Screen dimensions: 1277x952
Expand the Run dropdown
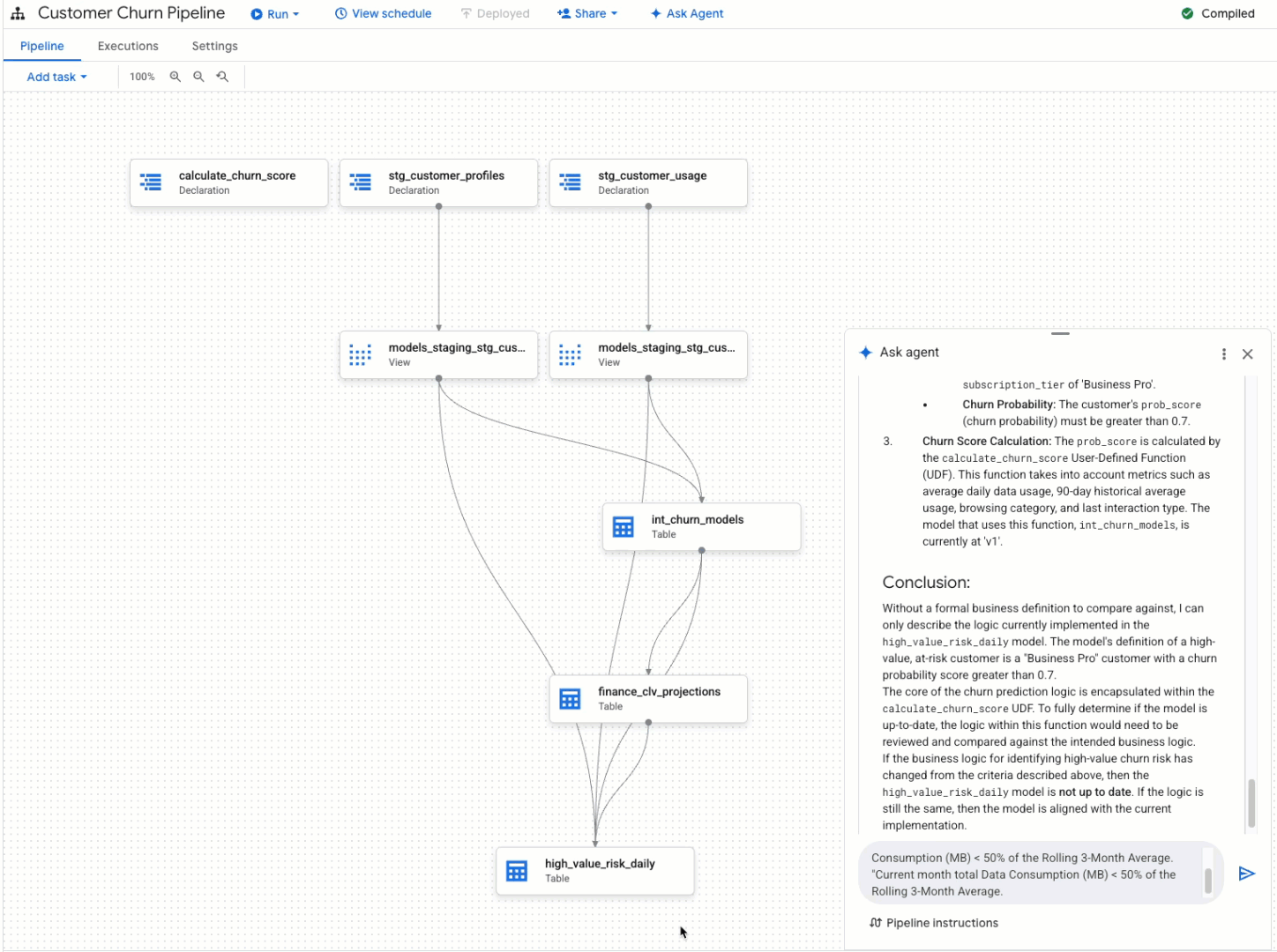[x=276, y=13]
